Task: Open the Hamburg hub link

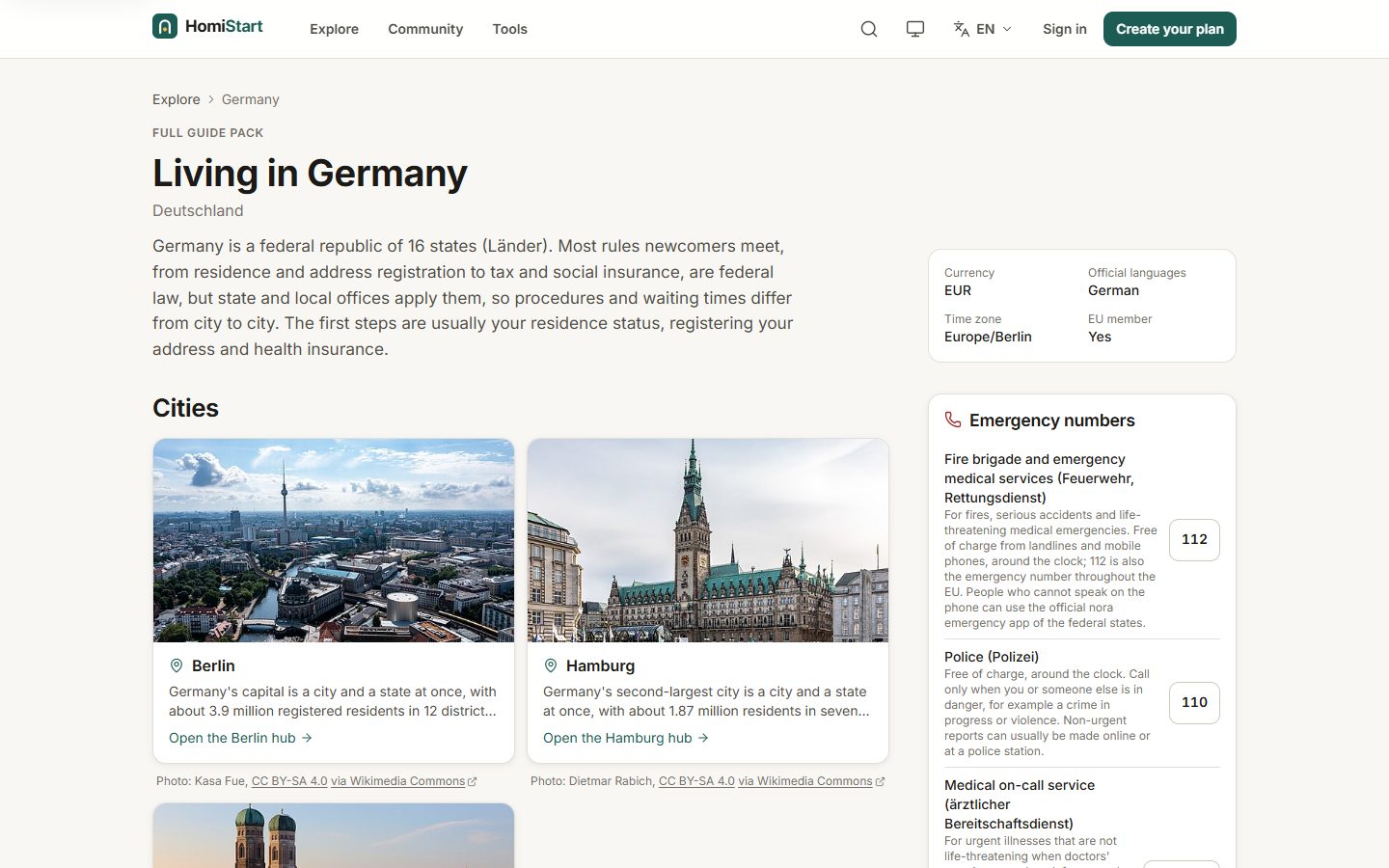Action: (625, 738)
